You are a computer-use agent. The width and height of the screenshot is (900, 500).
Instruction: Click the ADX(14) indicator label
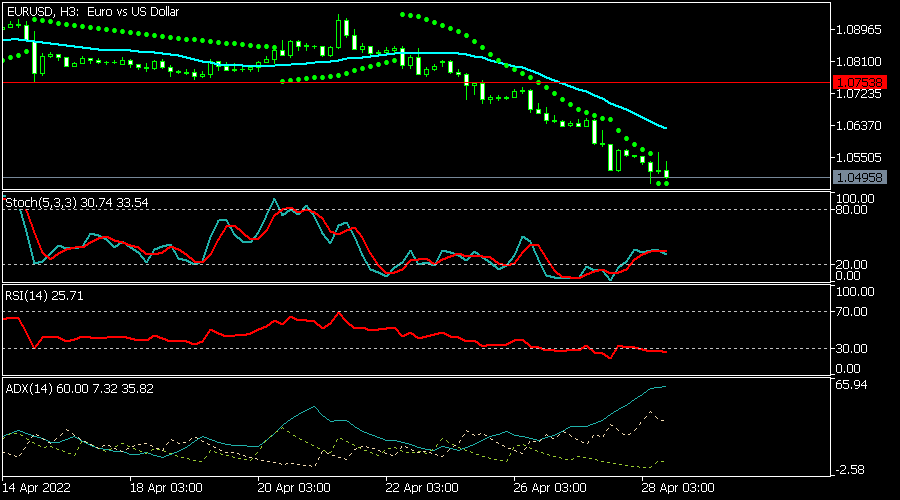(79, 389)
